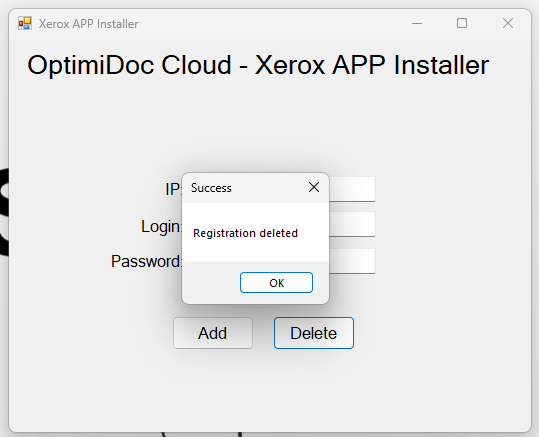Confirm the Registration deleted message with OK

click(x=276, y=283)
